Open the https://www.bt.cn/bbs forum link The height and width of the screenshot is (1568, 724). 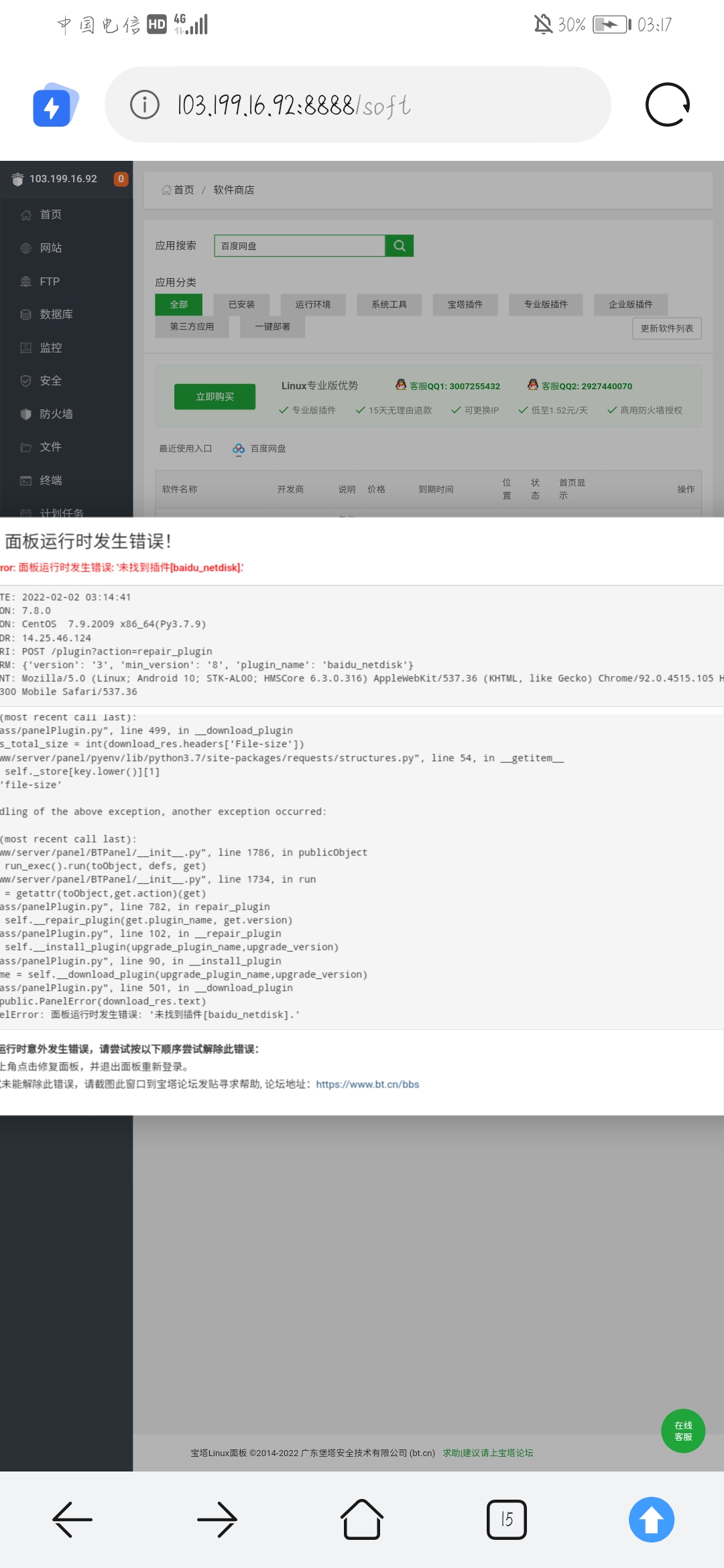[367, 1084]
